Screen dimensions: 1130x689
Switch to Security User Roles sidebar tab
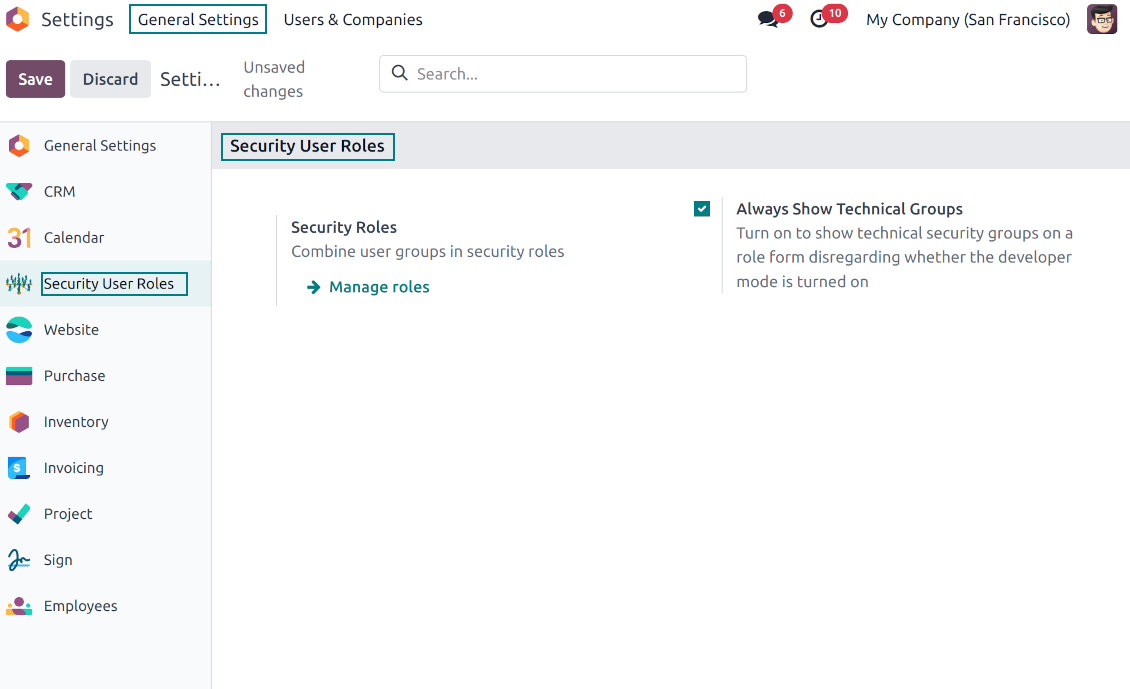108,284
